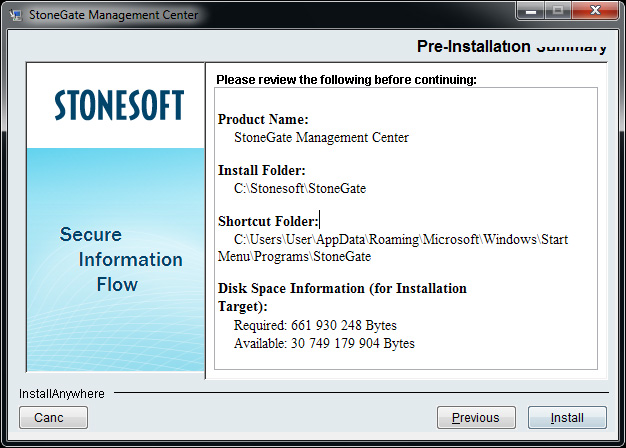Click the 'Please review the following' instruction text
626x448 pixels.
(346, 79)
